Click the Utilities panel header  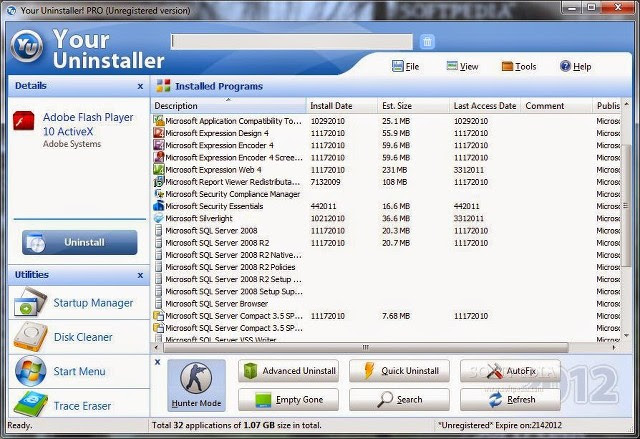click(x=78, y=275)
